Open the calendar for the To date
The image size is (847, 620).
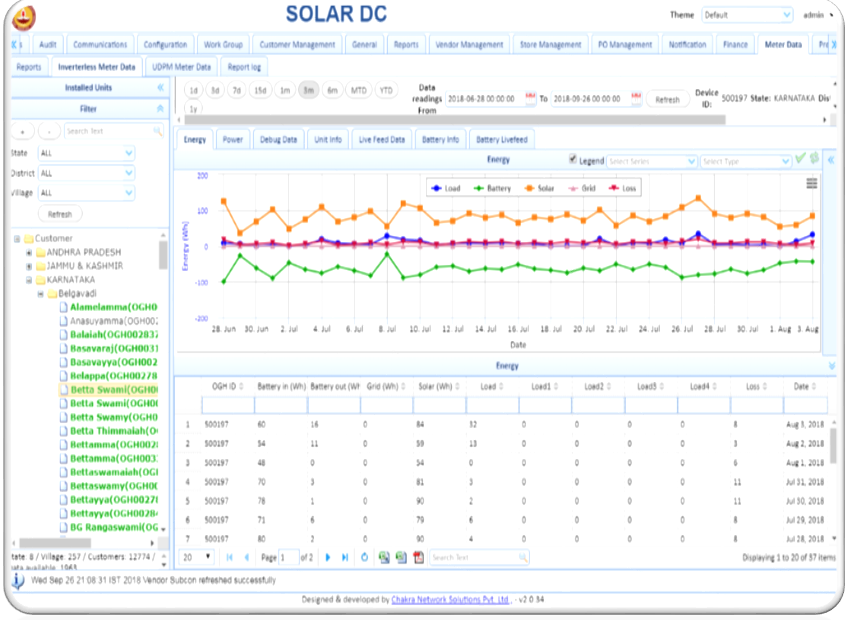pos(636,98)
